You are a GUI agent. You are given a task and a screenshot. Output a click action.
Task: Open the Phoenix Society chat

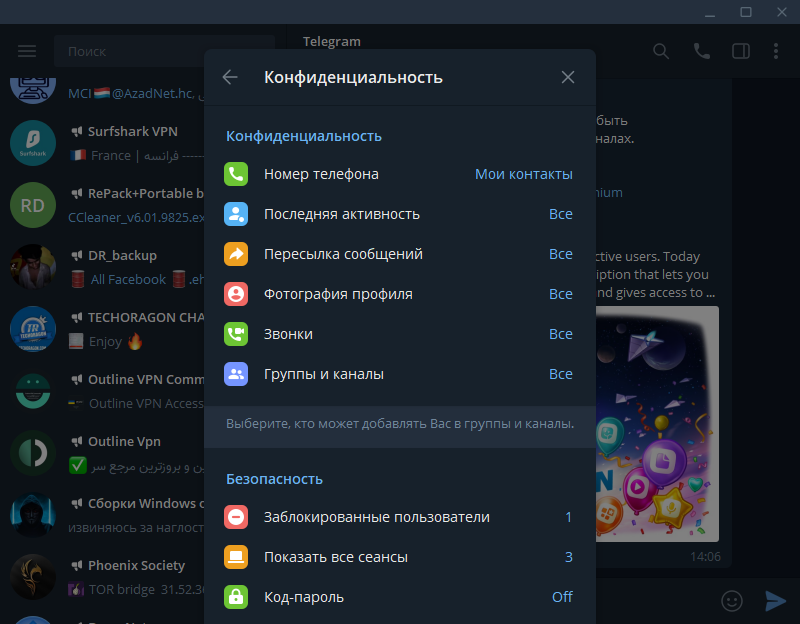[102, 577]
